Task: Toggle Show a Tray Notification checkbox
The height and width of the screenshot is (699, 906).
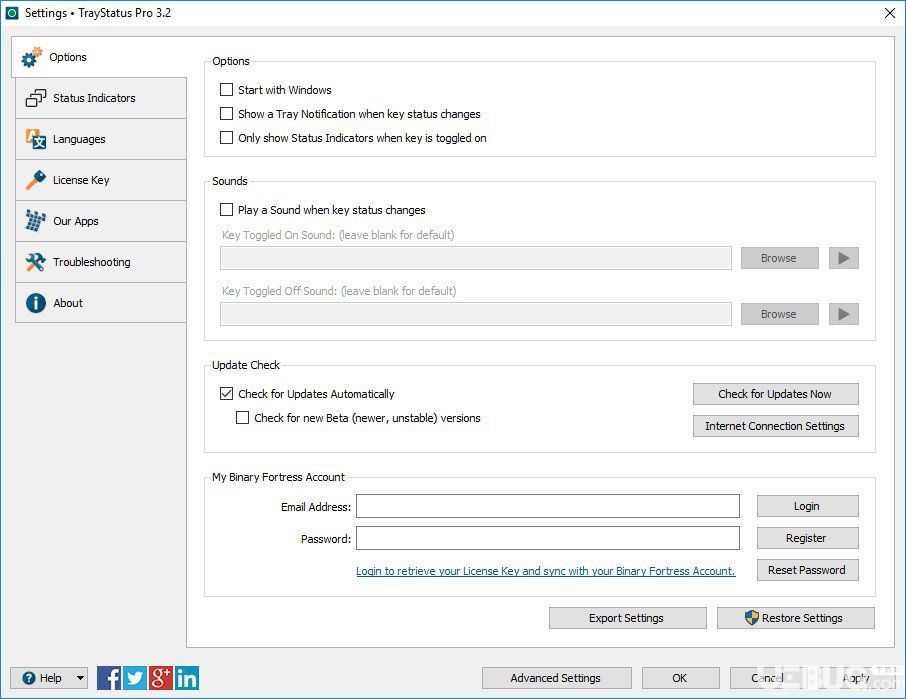Action: pos(226,114)
